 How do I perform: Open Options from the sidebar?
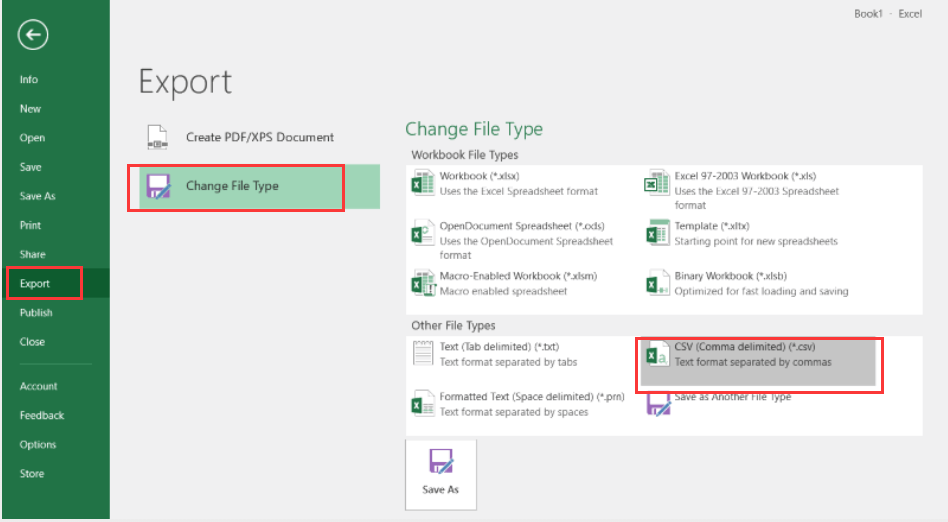coord(38,445)
